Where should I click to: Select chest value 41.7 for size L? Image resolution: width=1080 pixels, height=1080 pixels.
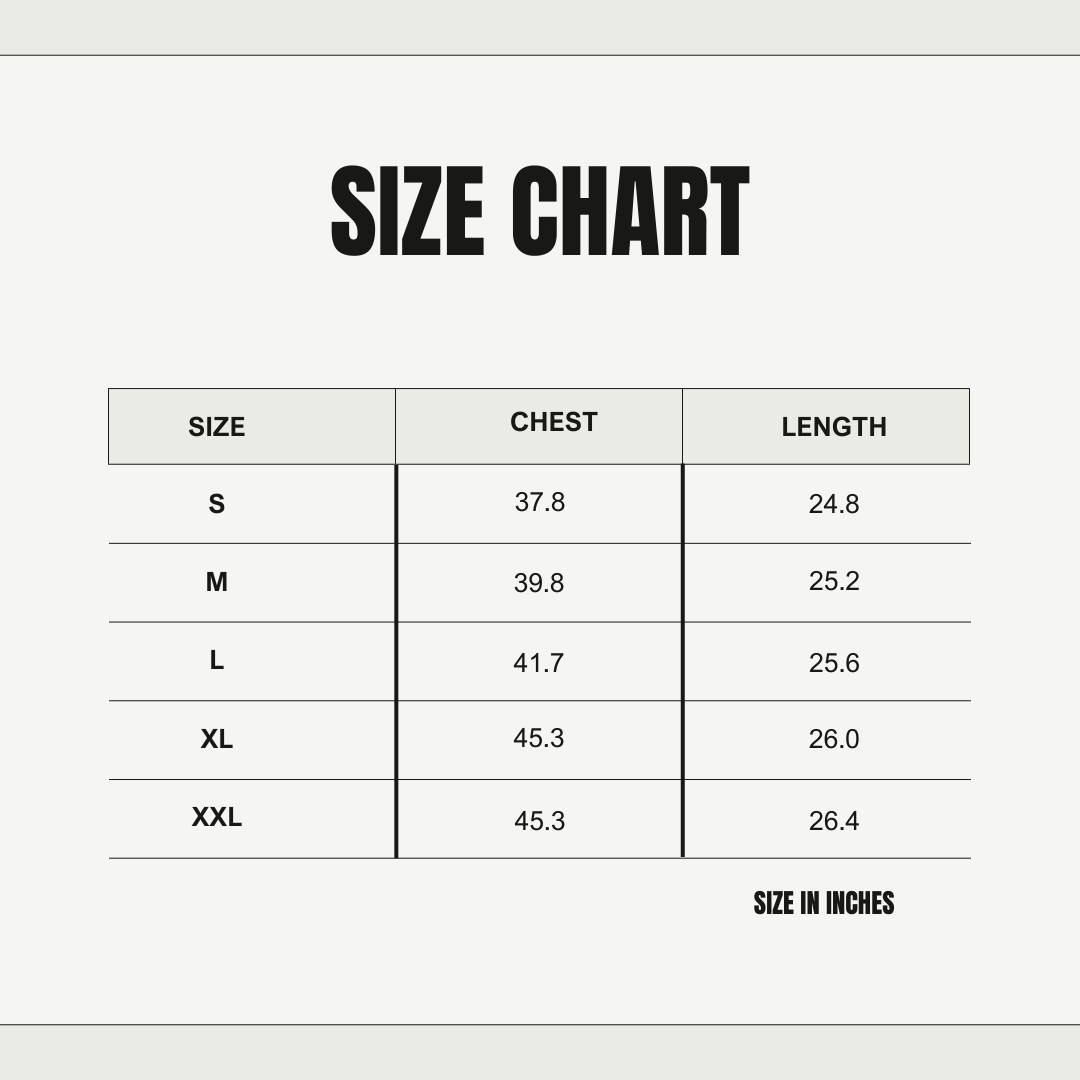pyautogui.click(x=539, y=662)
